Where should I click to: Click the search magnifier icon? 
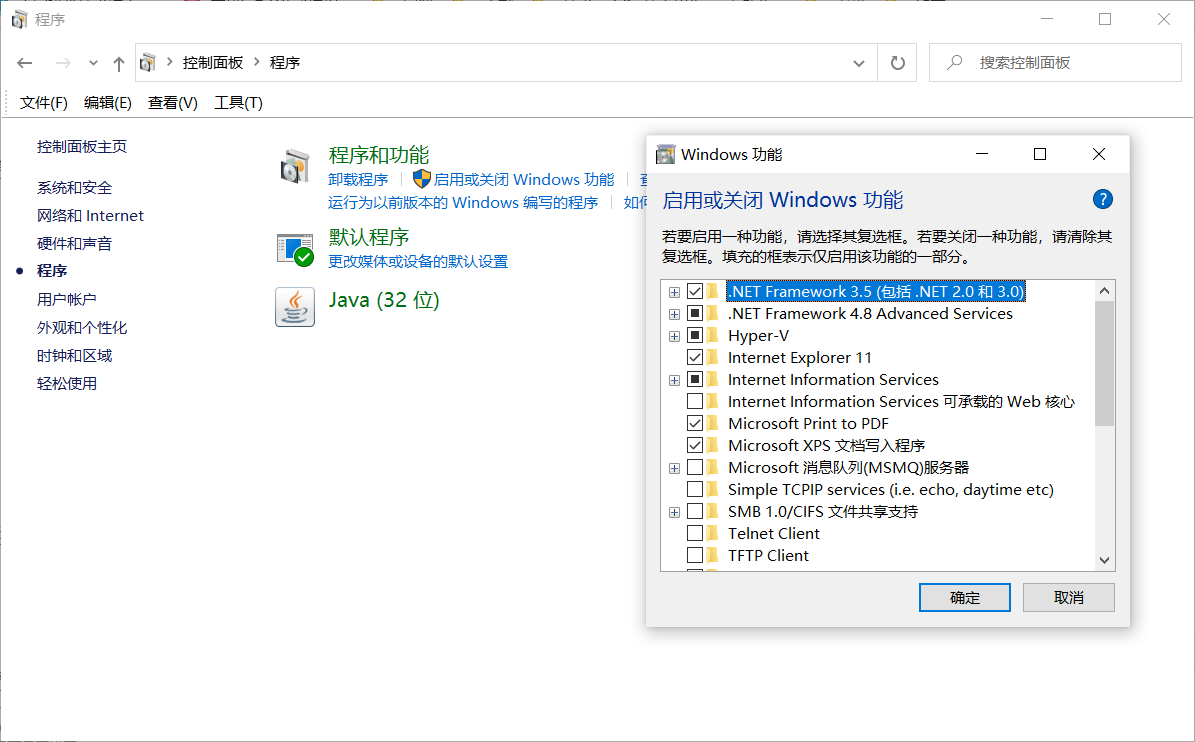953,62
